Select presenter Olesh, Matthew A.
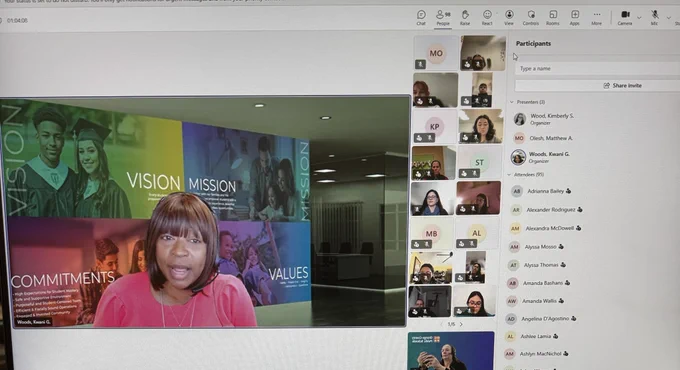Image resolution: width=680 pixels, height=370 pixels. 551,138
